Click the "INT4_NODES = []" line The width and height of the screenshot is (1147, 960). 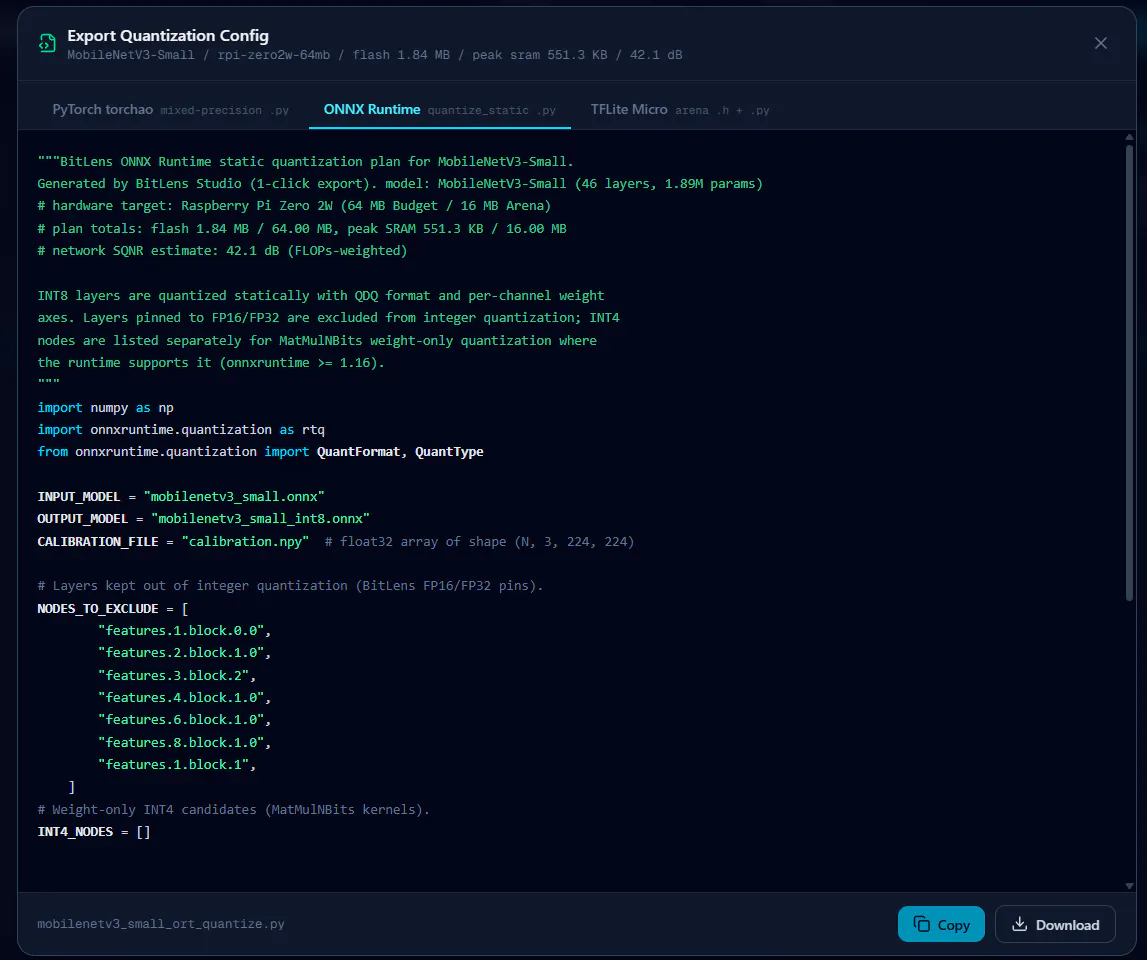point(94,832)
